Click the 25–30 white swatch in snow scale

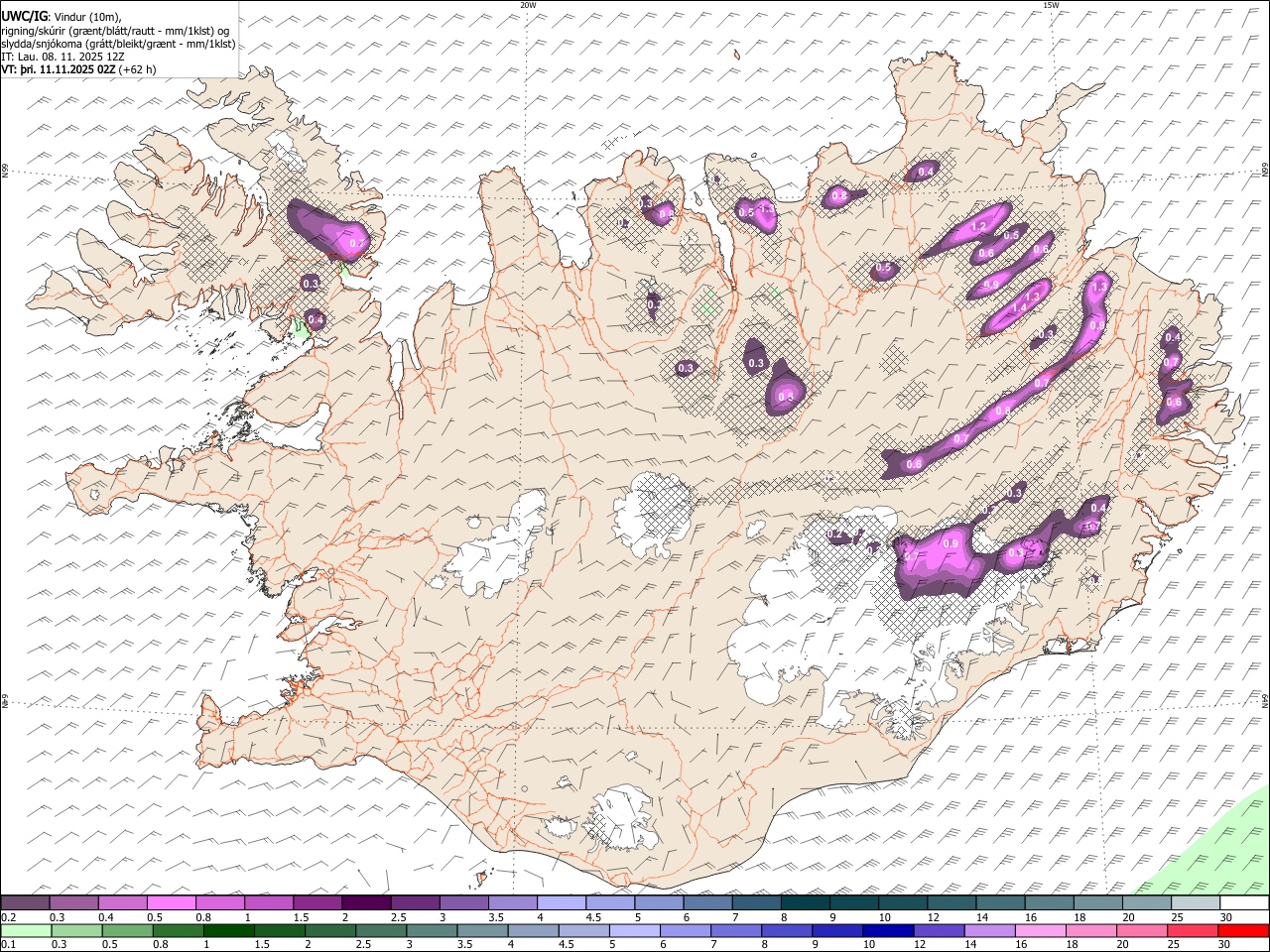(1195, 903)
